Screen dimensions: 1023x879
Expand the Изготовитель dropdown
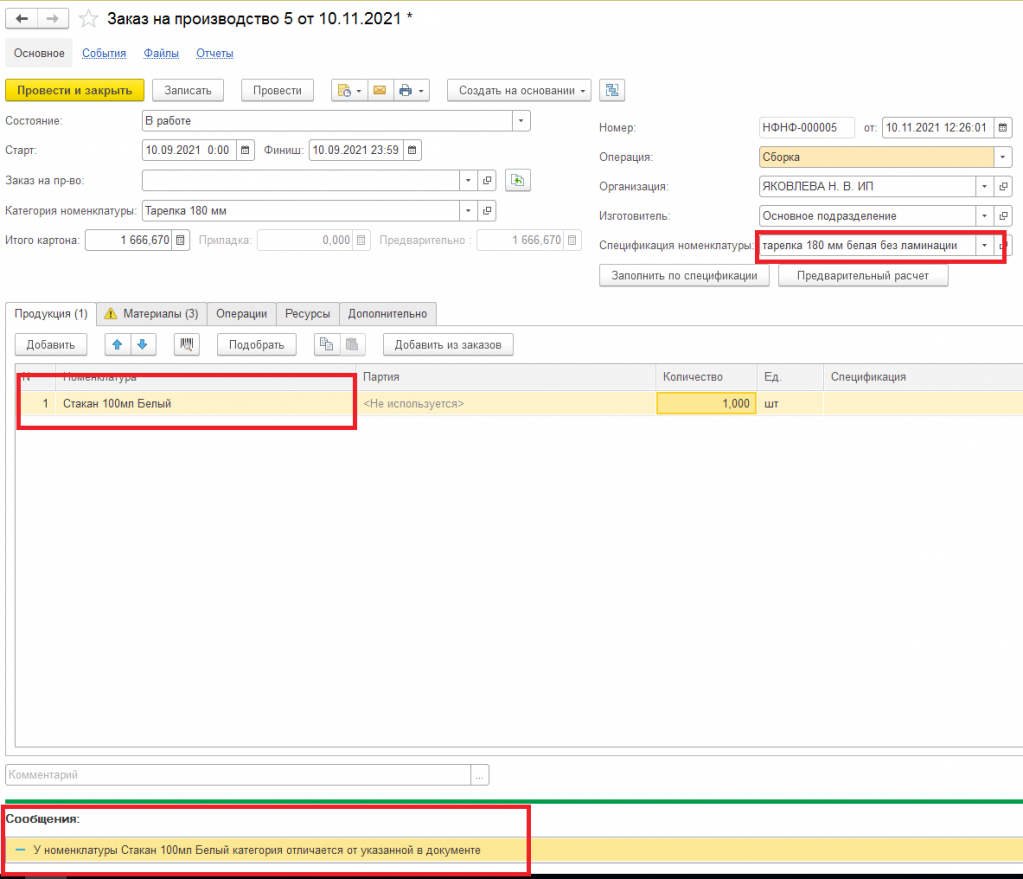point(985,216)
